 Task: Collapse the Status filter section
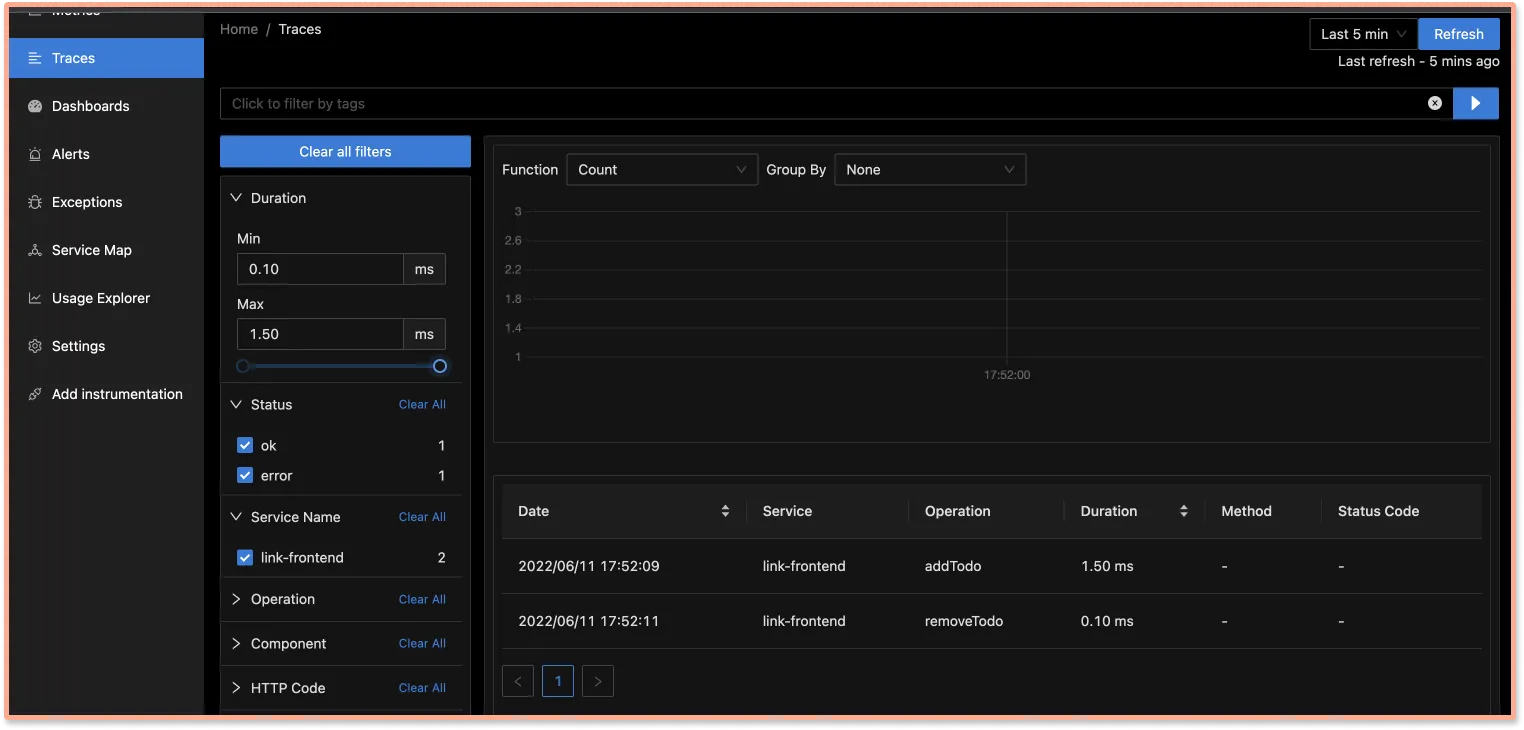tap(237, 404)
